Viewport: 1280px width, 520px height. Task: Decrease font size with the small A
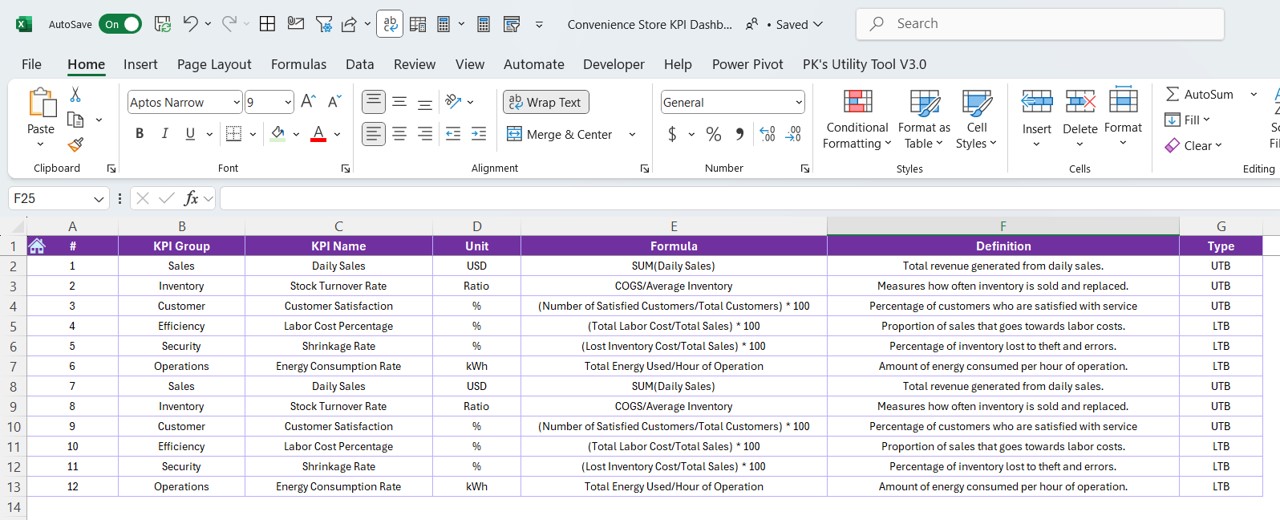pyautogui.click(x=333, y=102)
